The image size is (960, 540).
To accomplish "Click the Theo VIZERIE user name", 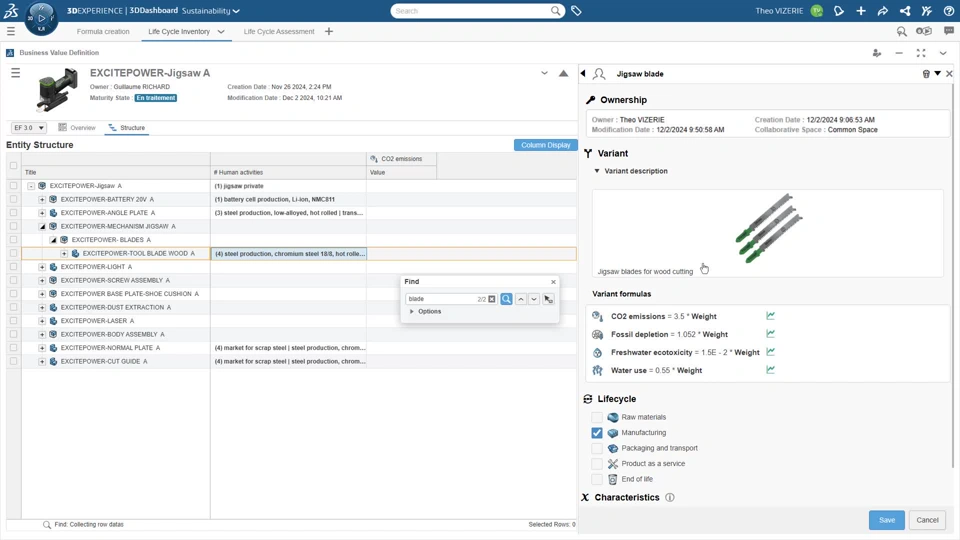I will [x=779, y=11].
